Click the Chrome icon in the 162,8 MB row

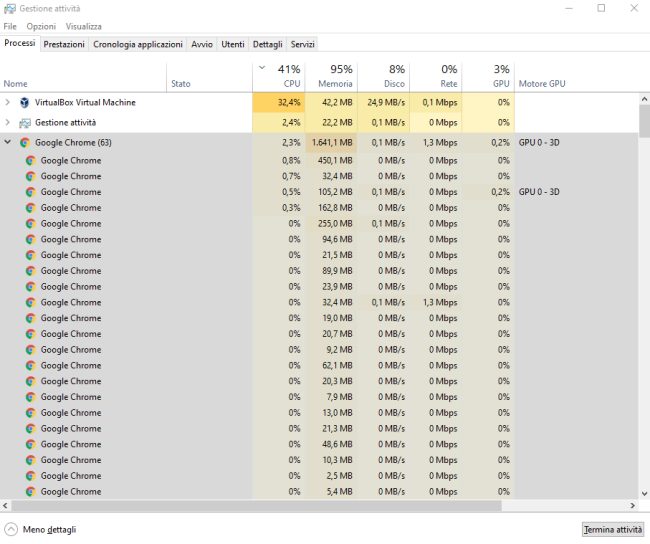click(31, 208)
